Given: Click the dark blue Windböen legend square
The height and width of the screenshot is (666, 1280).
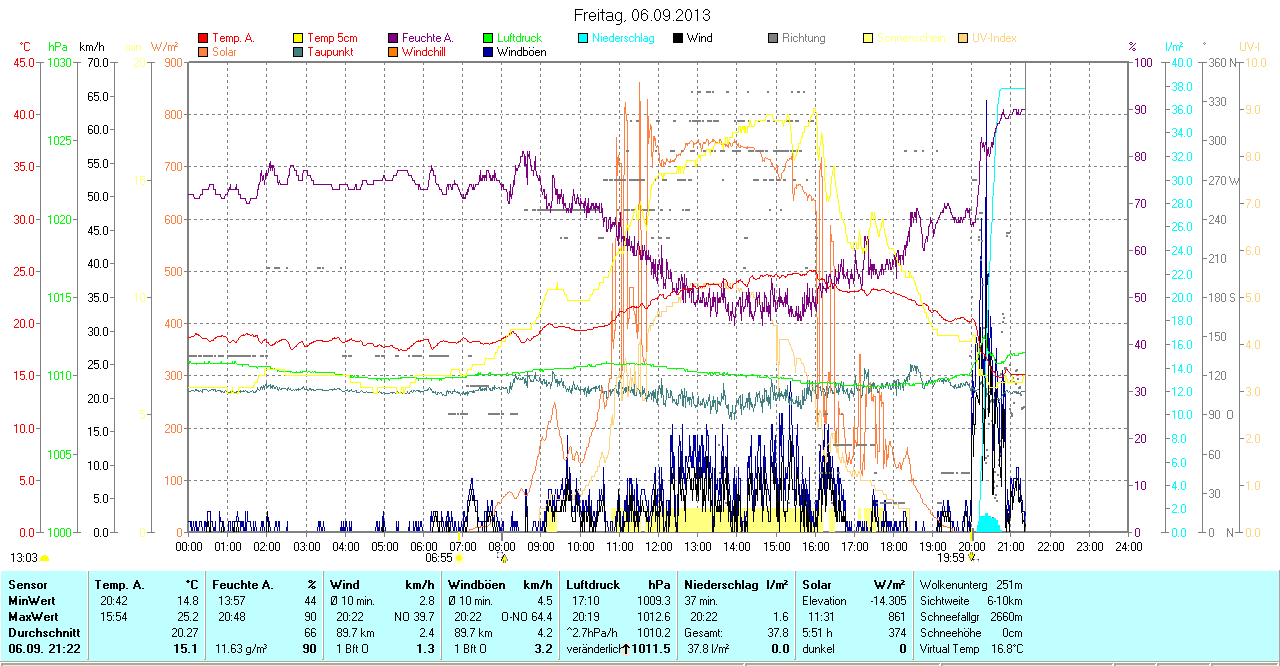Looking at the screenshot, I should click(488, 52).
